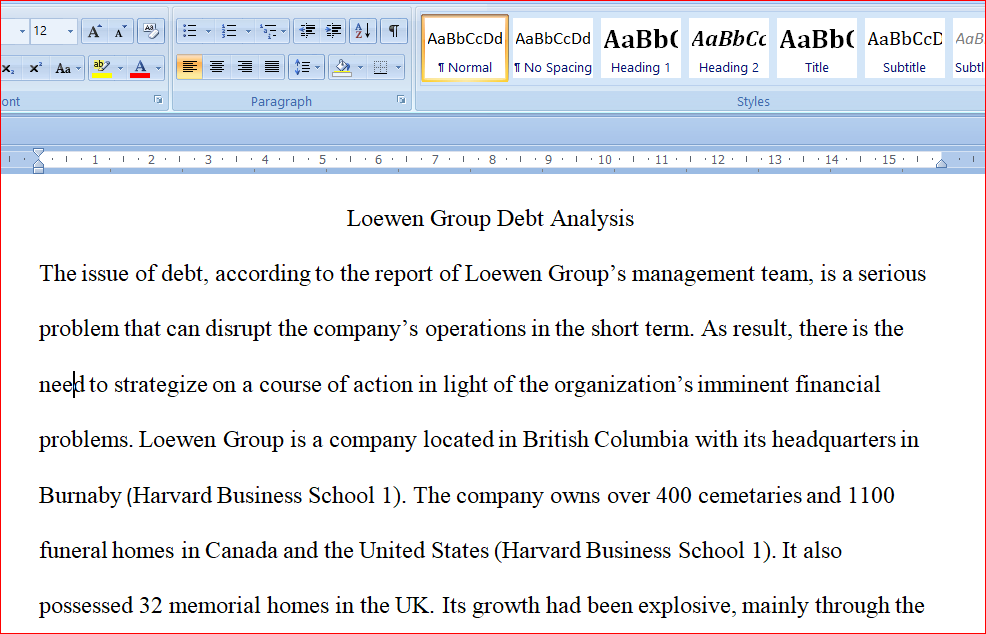Click the word 'cemetaries' in the document

(x=750, y=496)
